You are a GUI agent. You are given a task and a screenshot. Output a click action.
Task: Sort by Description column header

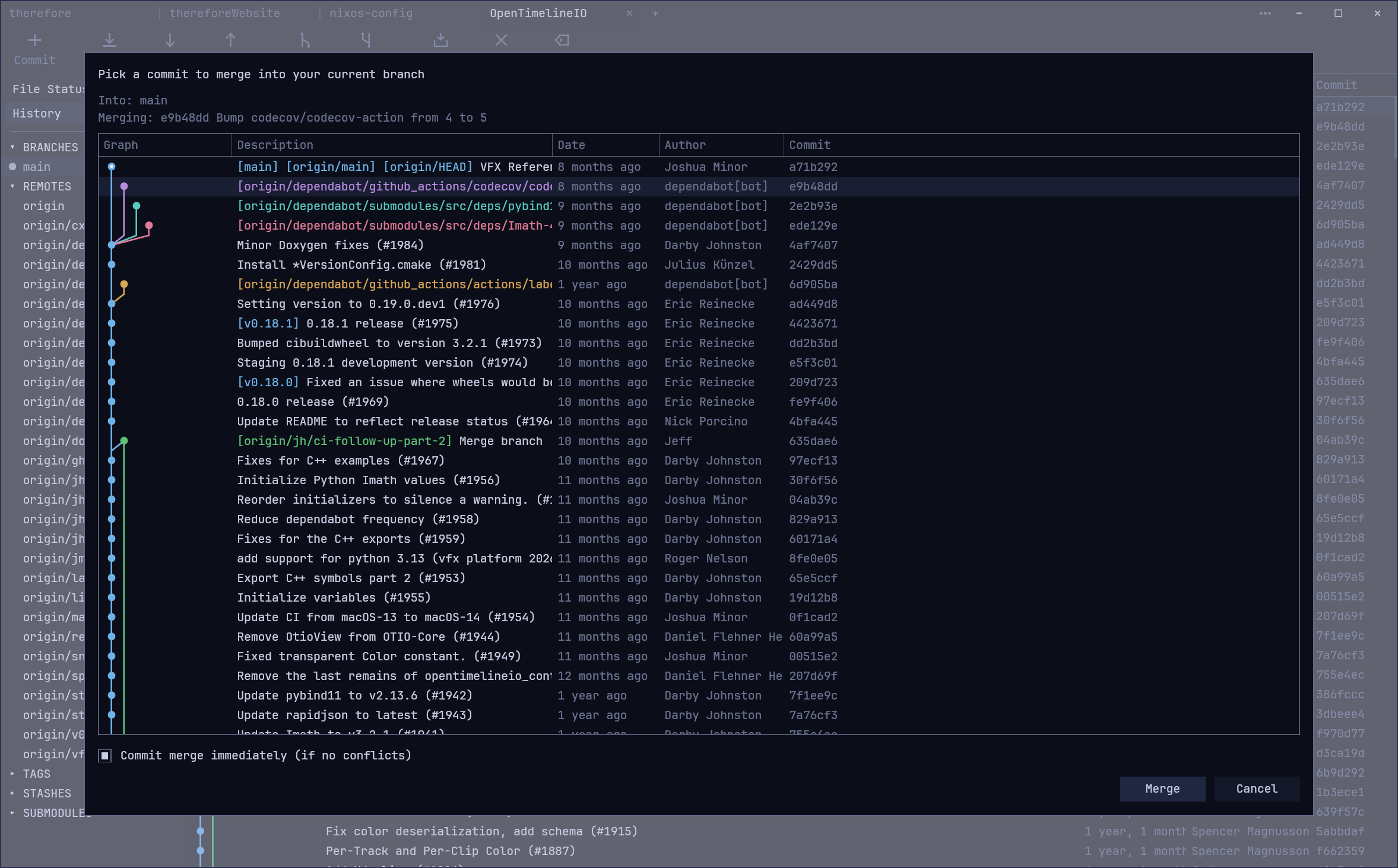(x=392, y=145)
